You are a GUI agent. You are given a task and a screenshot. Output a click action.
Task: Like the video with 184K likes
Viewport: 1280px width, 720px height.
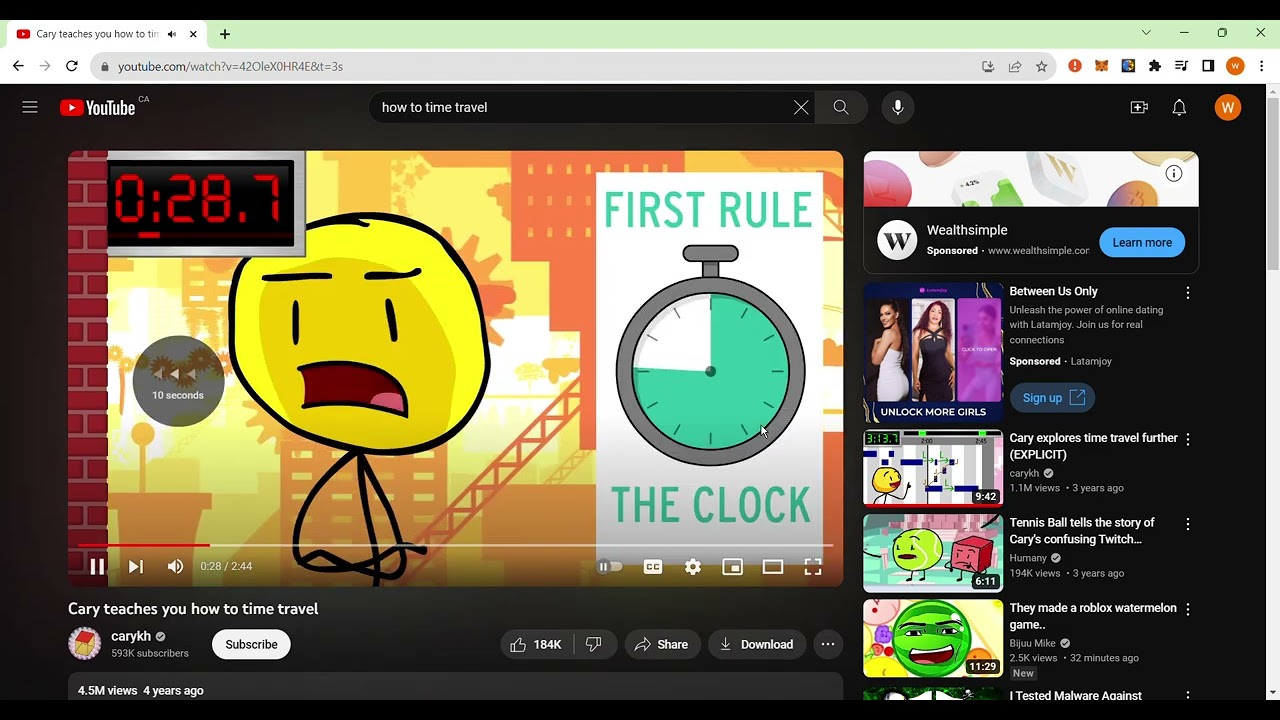pyautogui.click(x=537, y=645)
